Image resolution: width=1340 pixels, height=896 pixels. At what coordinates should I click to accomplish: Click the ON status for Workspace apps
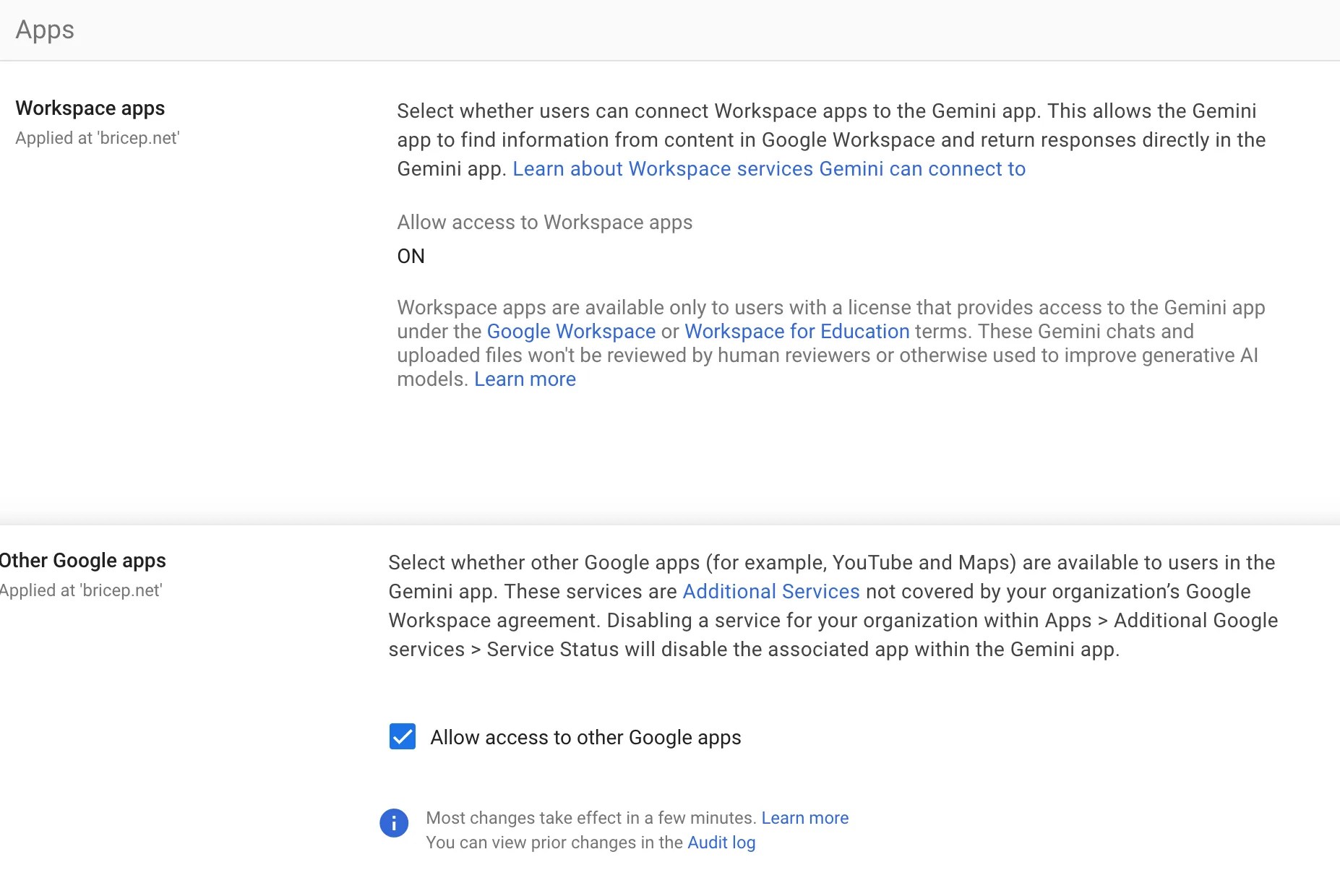tap(411, 256)
